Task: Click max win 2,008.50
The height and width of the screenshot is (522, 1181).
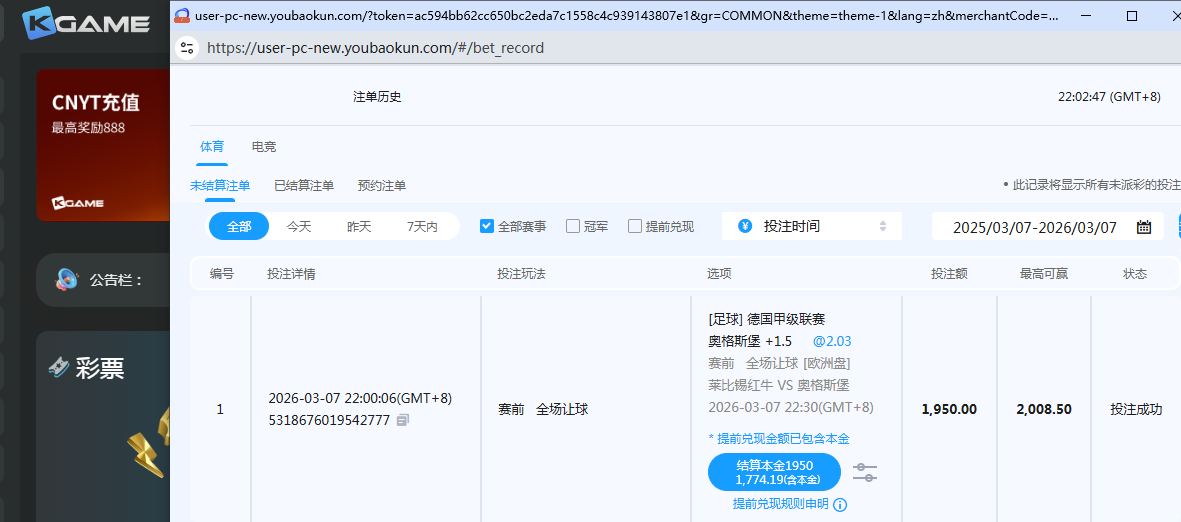Action: point(1044,410)
